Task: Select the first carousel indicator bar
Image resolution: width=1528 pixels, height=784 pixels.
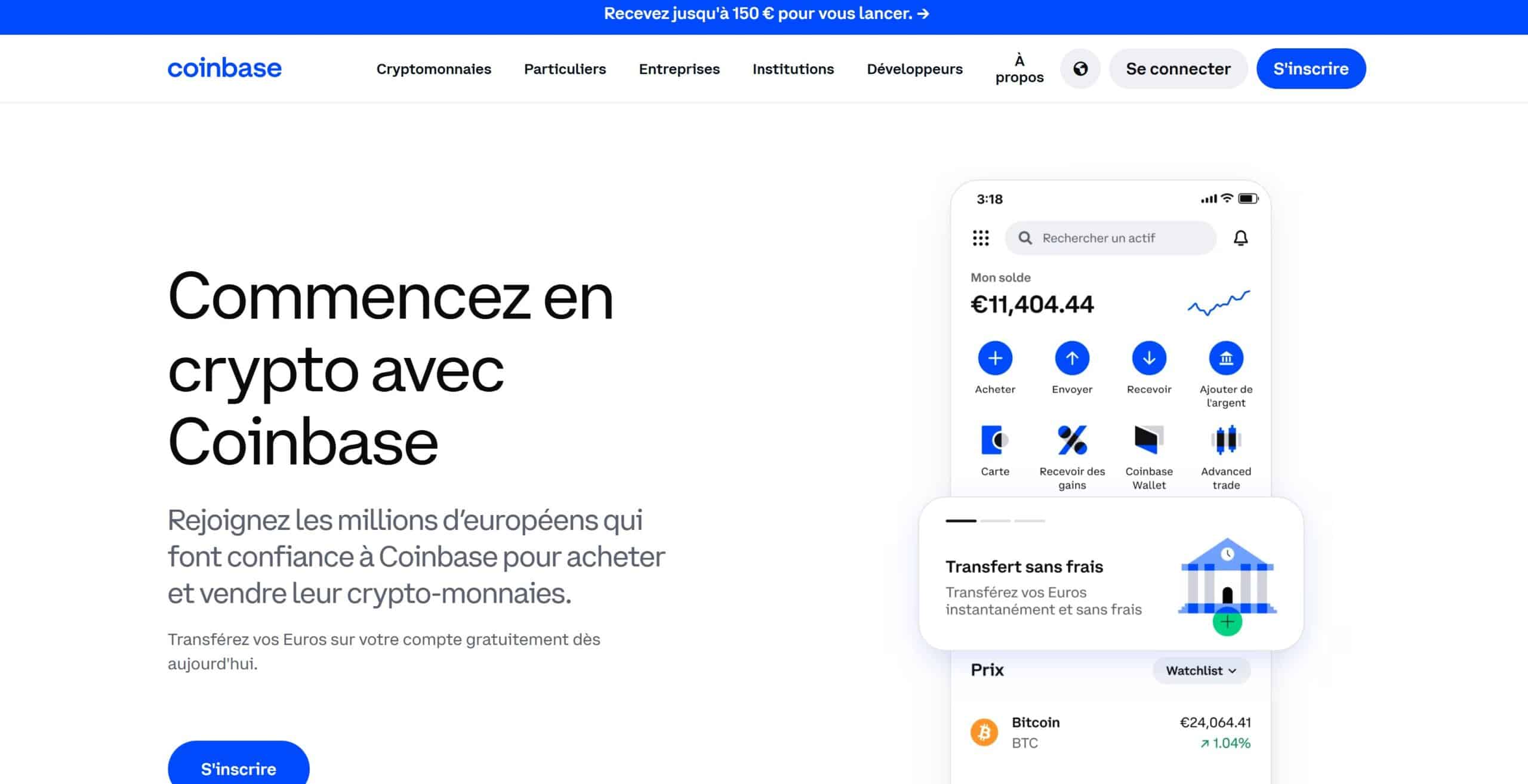Action: (x=961, y=521)
